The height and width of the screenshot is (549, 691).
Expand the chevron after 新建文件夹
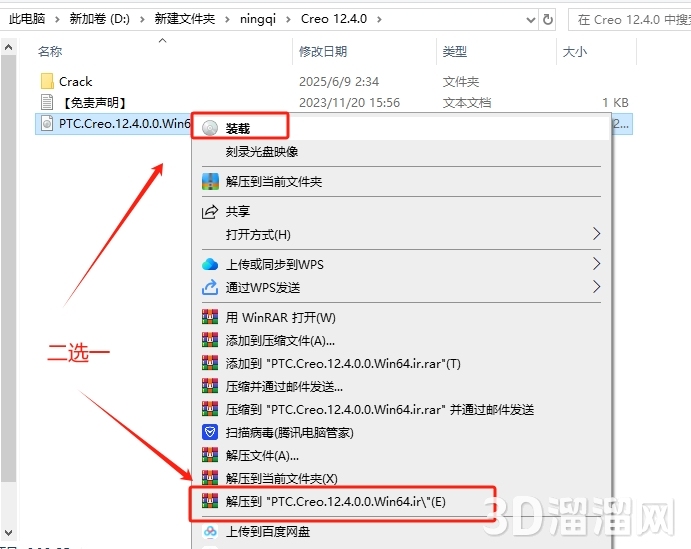coord(227,19)
